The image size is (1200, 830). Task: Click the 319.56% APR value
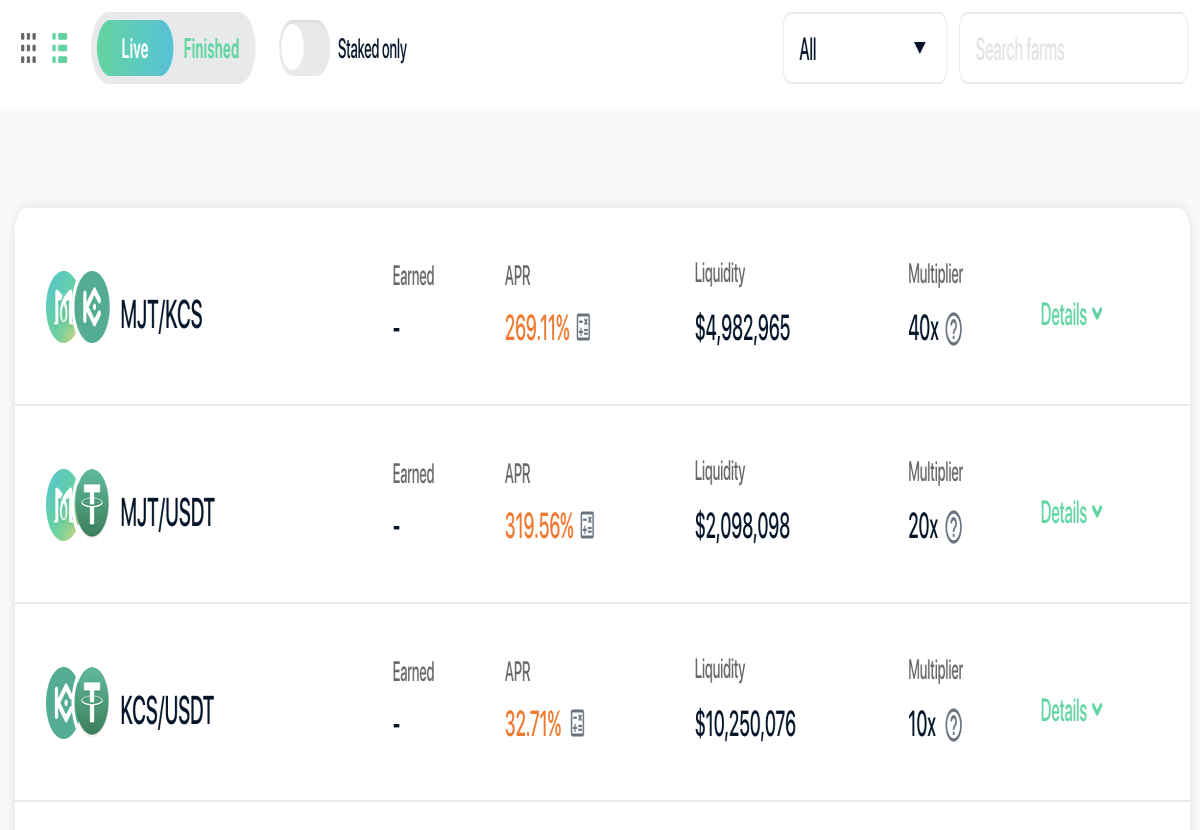pyautogui.click(x=539, y=526)
